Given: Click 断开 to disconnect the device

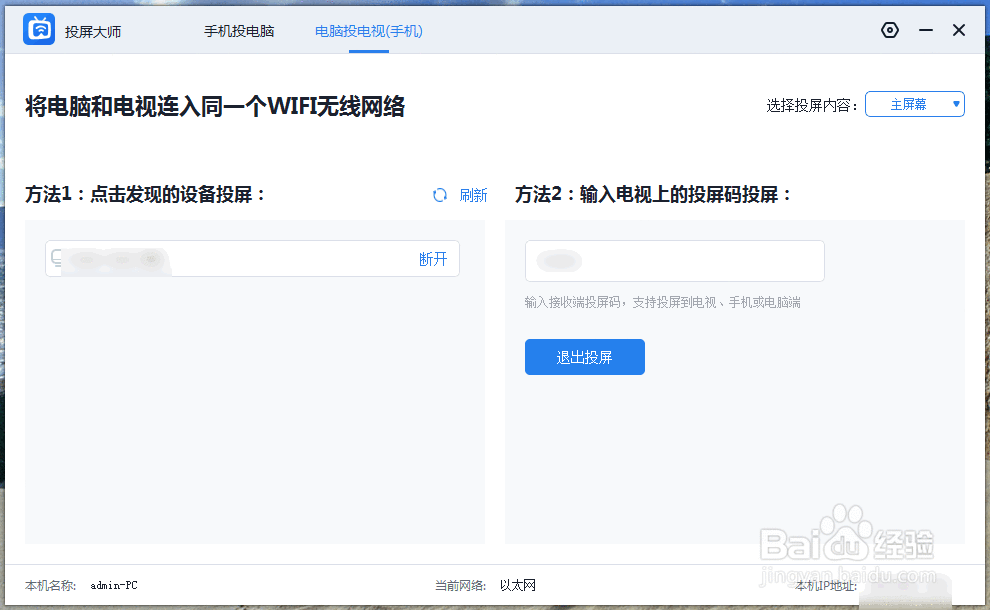Looking at the screenshot, I should [x=432, y=258].
